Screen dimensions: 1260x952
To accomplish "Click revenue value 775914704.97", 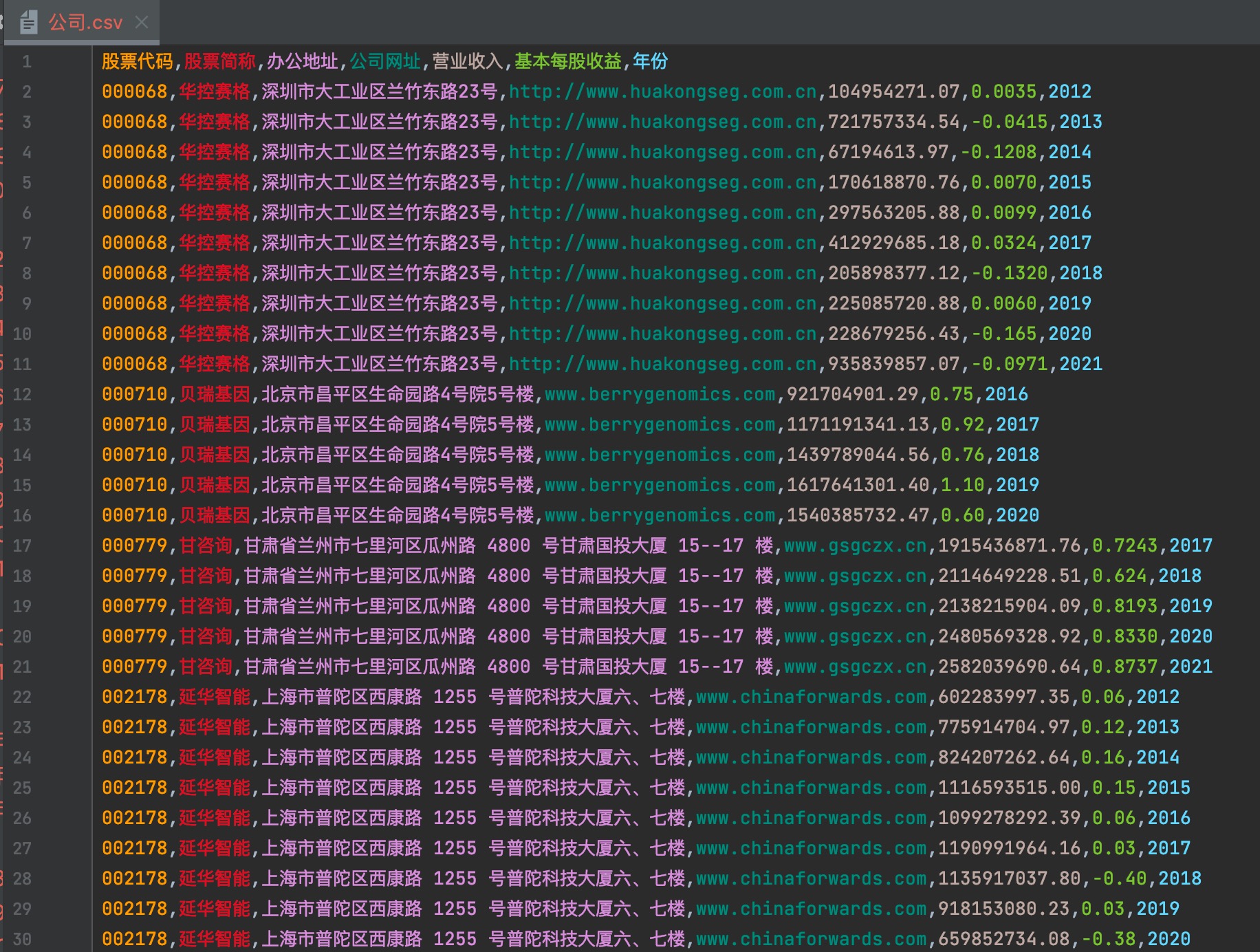I will 1004,727.
